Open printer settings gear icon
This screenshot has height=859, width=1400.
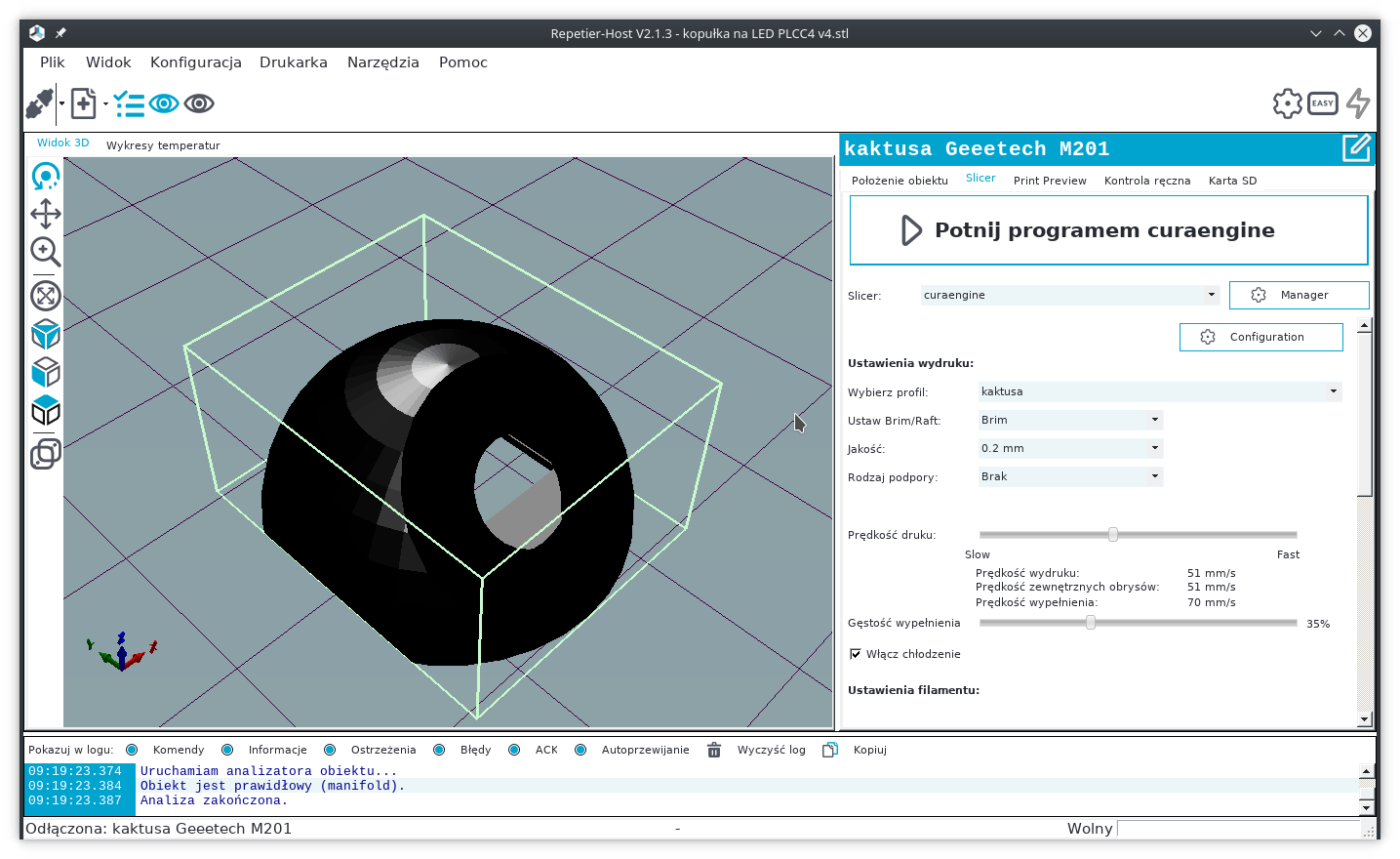(1288, 102)
